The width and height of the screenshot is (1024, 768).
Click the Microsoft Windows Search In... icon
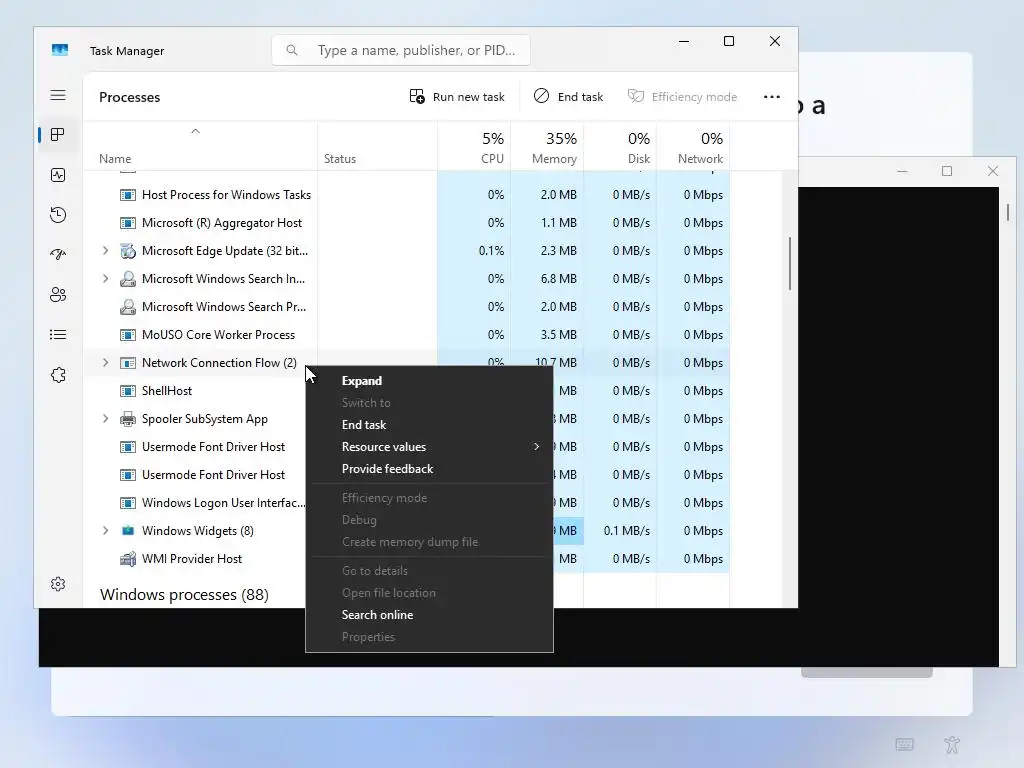coord(128,279)
